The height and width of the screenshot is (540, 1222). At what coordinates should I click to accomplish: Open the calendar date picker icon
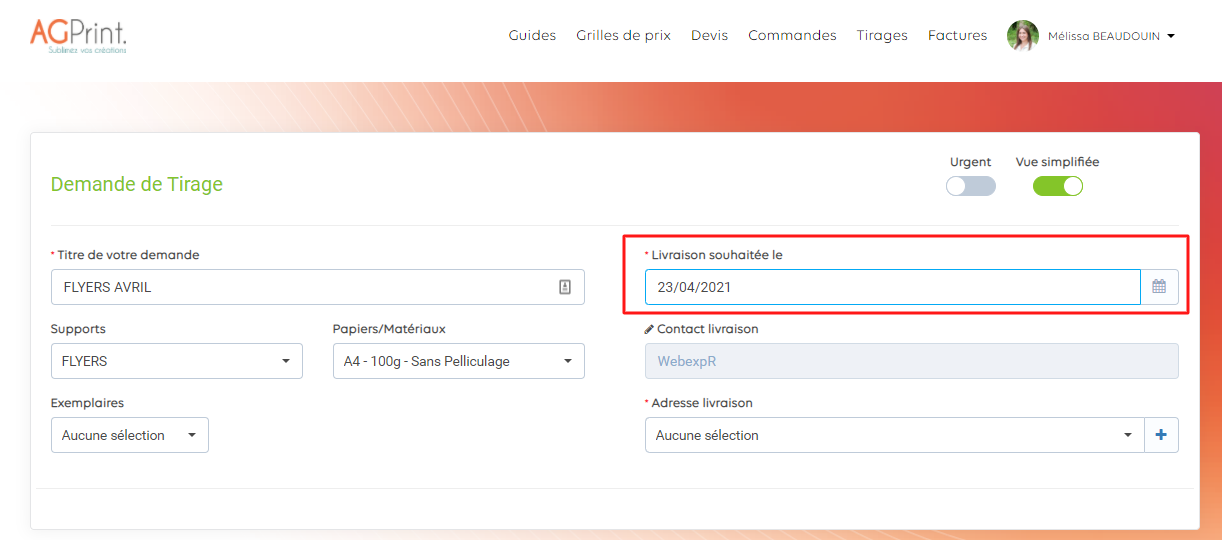point(1159,287)
